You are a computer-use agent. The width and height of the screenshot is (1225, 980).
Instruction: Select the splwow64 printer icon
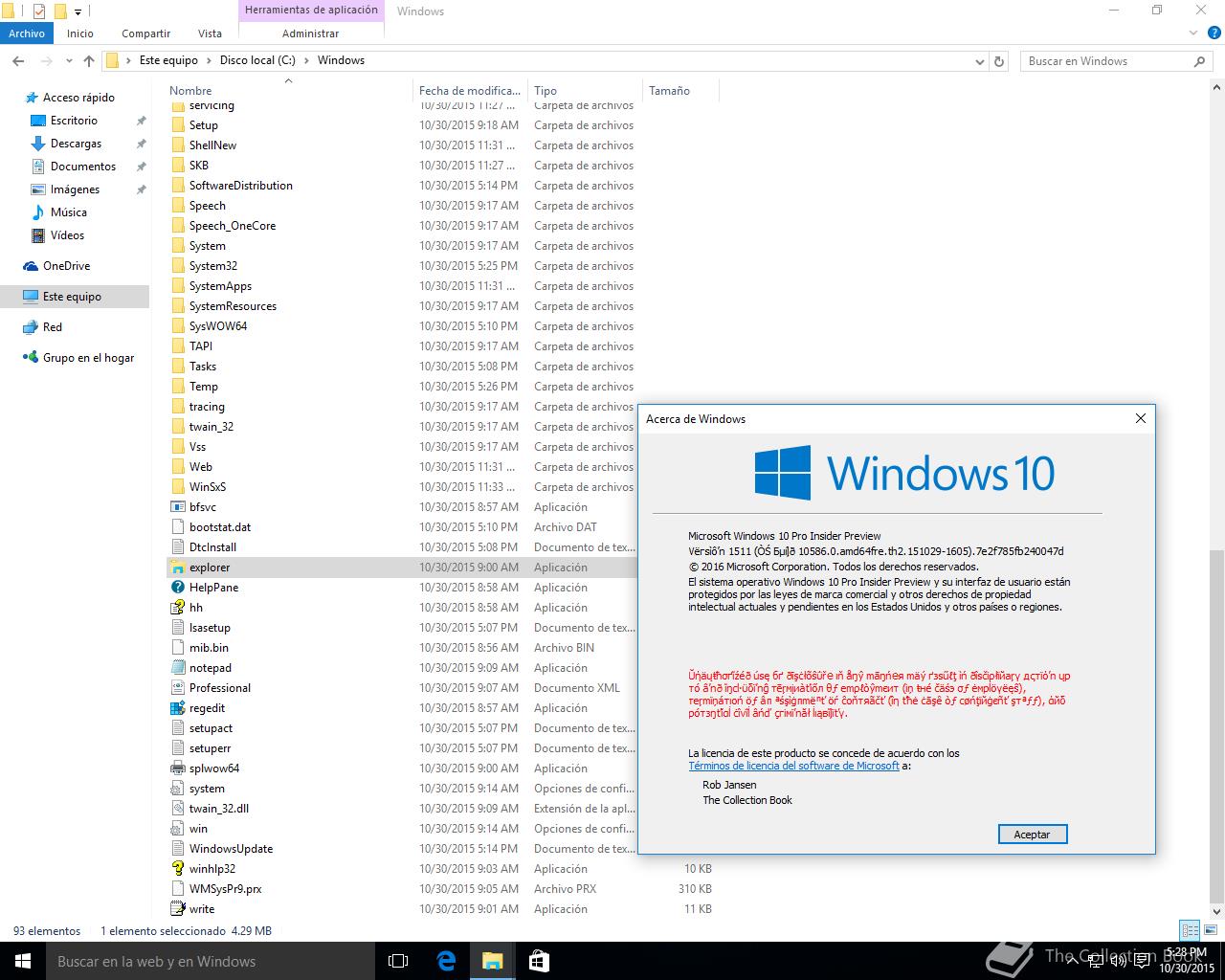(177, 768)
